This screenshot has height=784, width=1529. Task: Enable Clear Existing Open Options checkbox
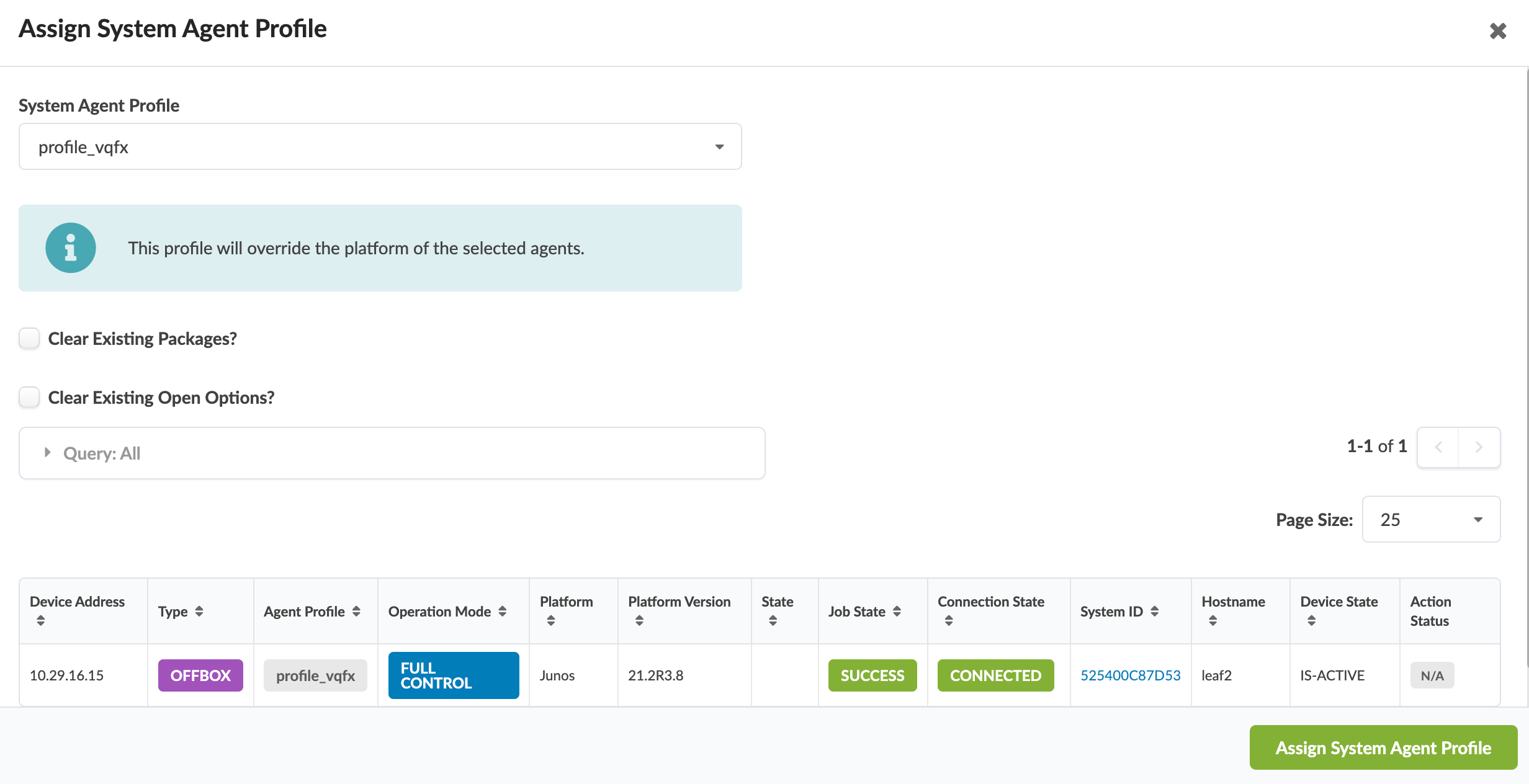coord(29,397)
